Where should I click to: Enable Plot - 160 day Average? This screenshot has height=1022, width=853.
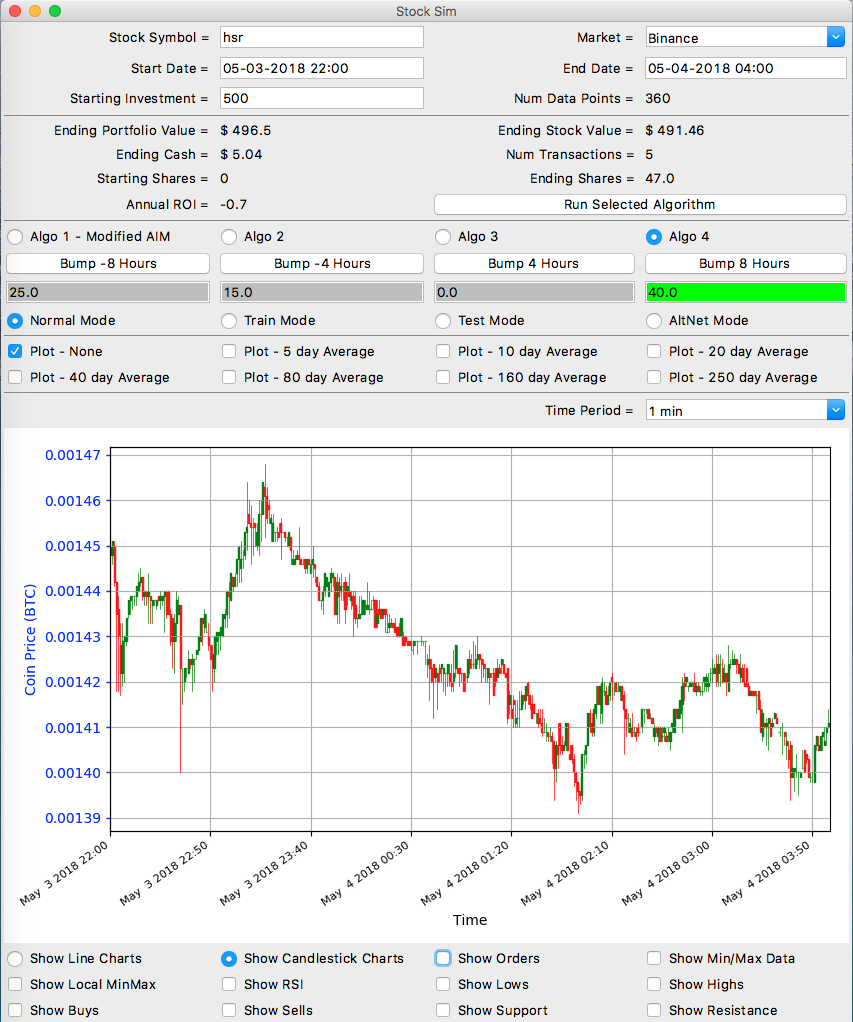pyautogui.click(x=443, y=377)
